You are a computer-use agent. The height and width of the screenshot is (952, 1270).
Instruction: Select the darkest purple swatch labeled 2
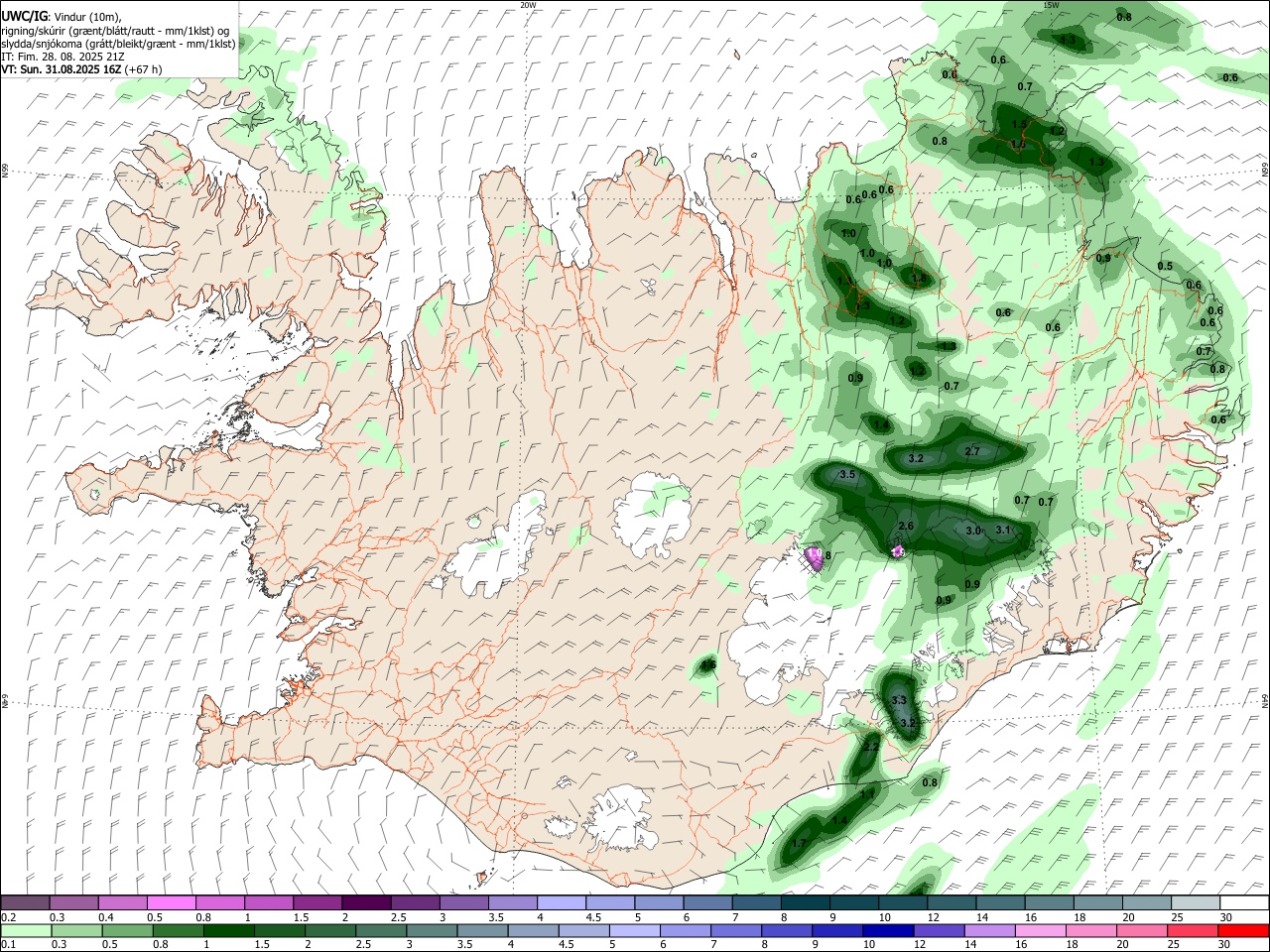pyautogui.click(x=365, y=902)
